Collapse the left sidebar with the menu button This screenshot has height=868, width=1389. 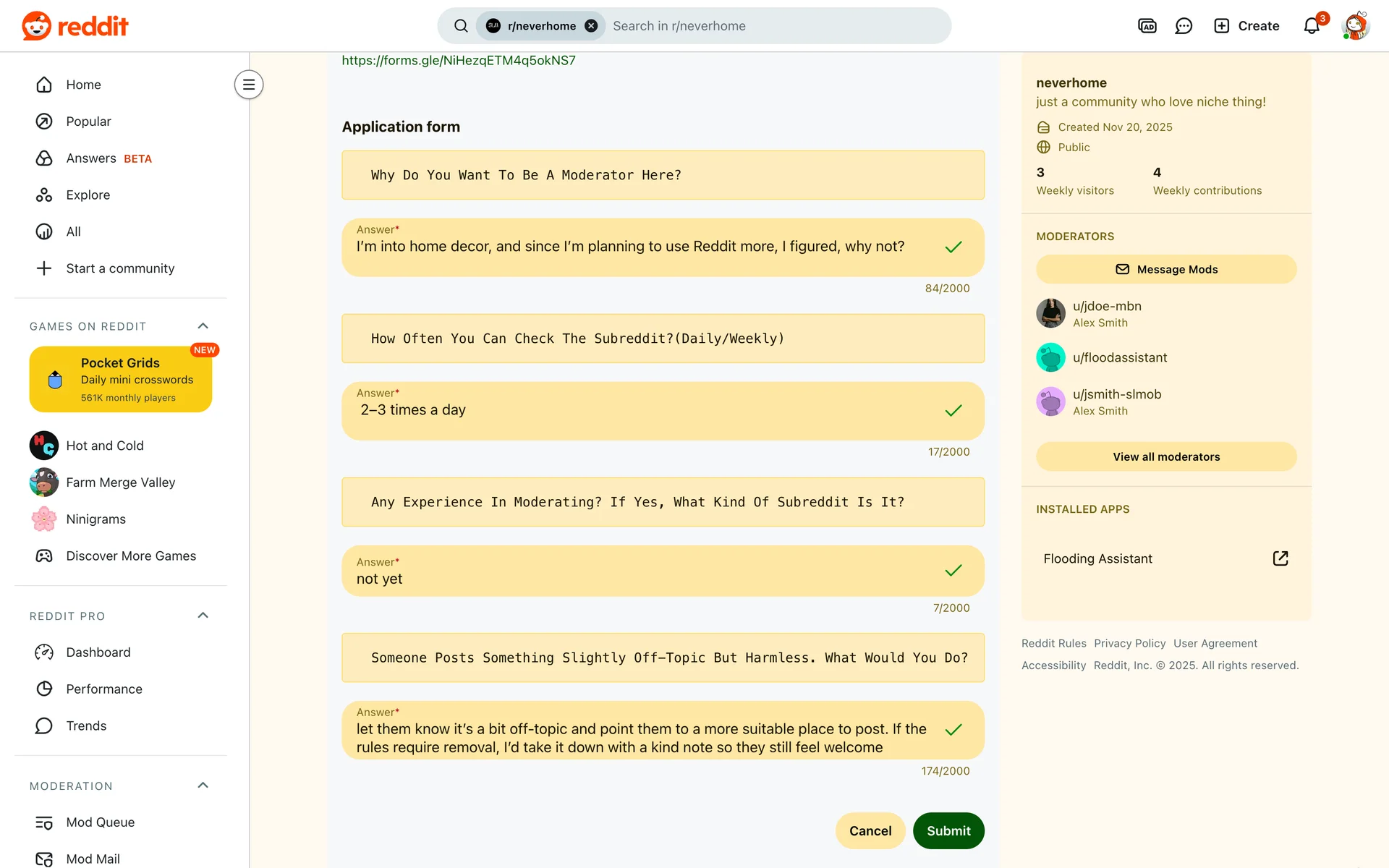[249, 85]
